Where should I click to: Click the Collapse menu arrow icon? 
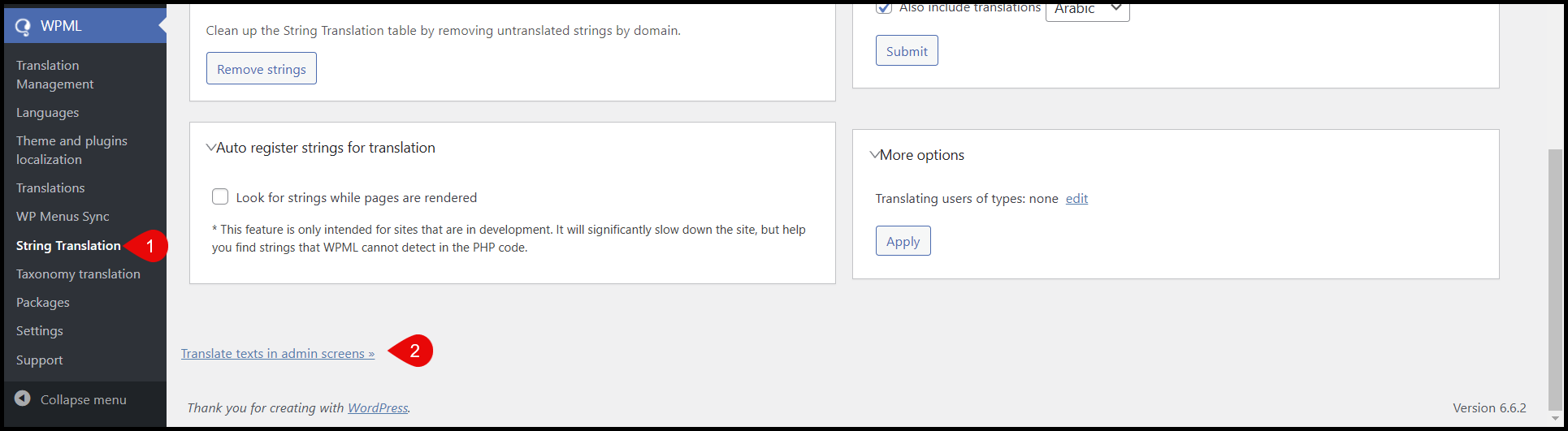point(23,399)
